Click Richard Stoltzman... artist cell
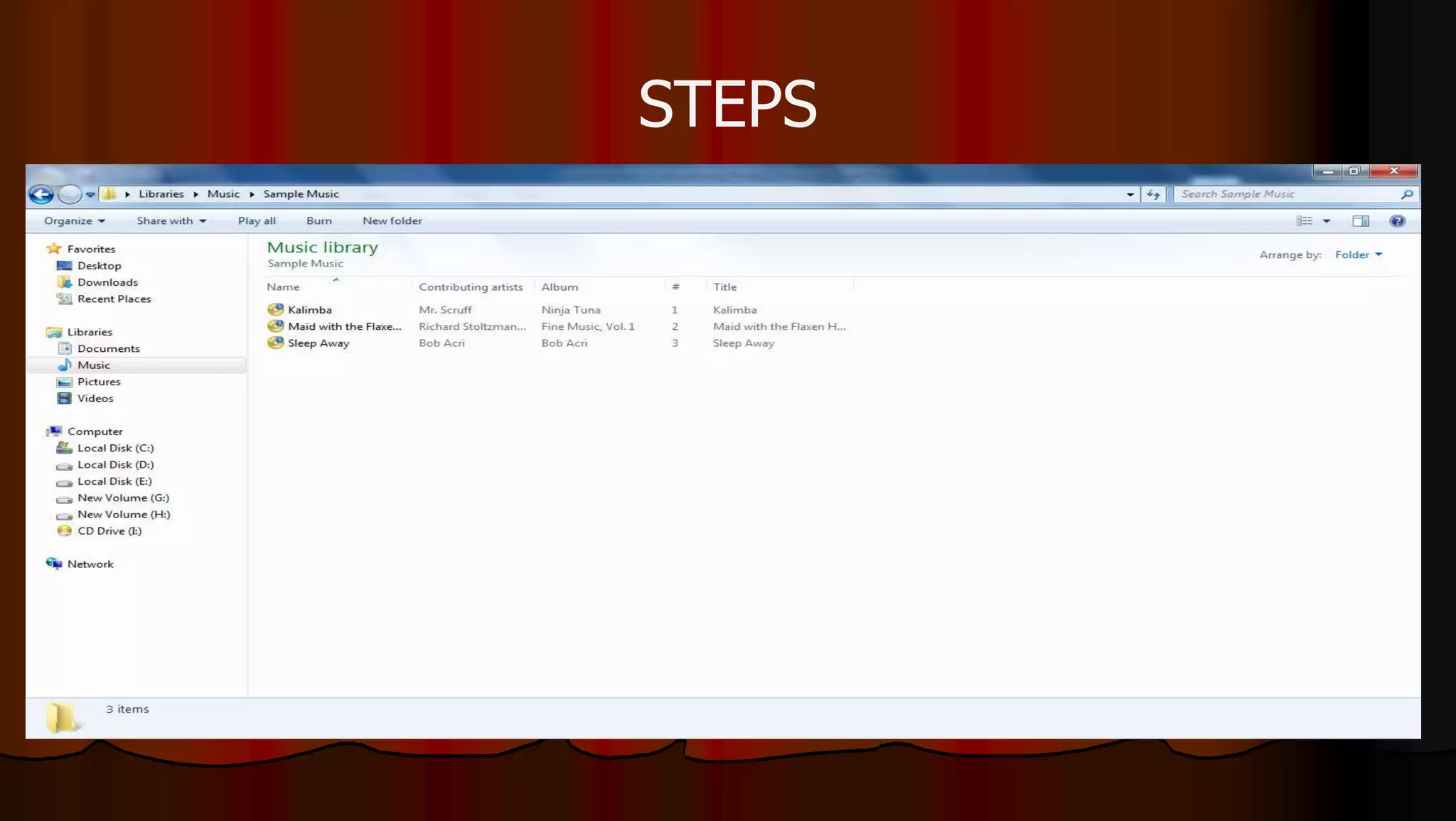Viewport: 1456px width, 821px height. point(472,327)
